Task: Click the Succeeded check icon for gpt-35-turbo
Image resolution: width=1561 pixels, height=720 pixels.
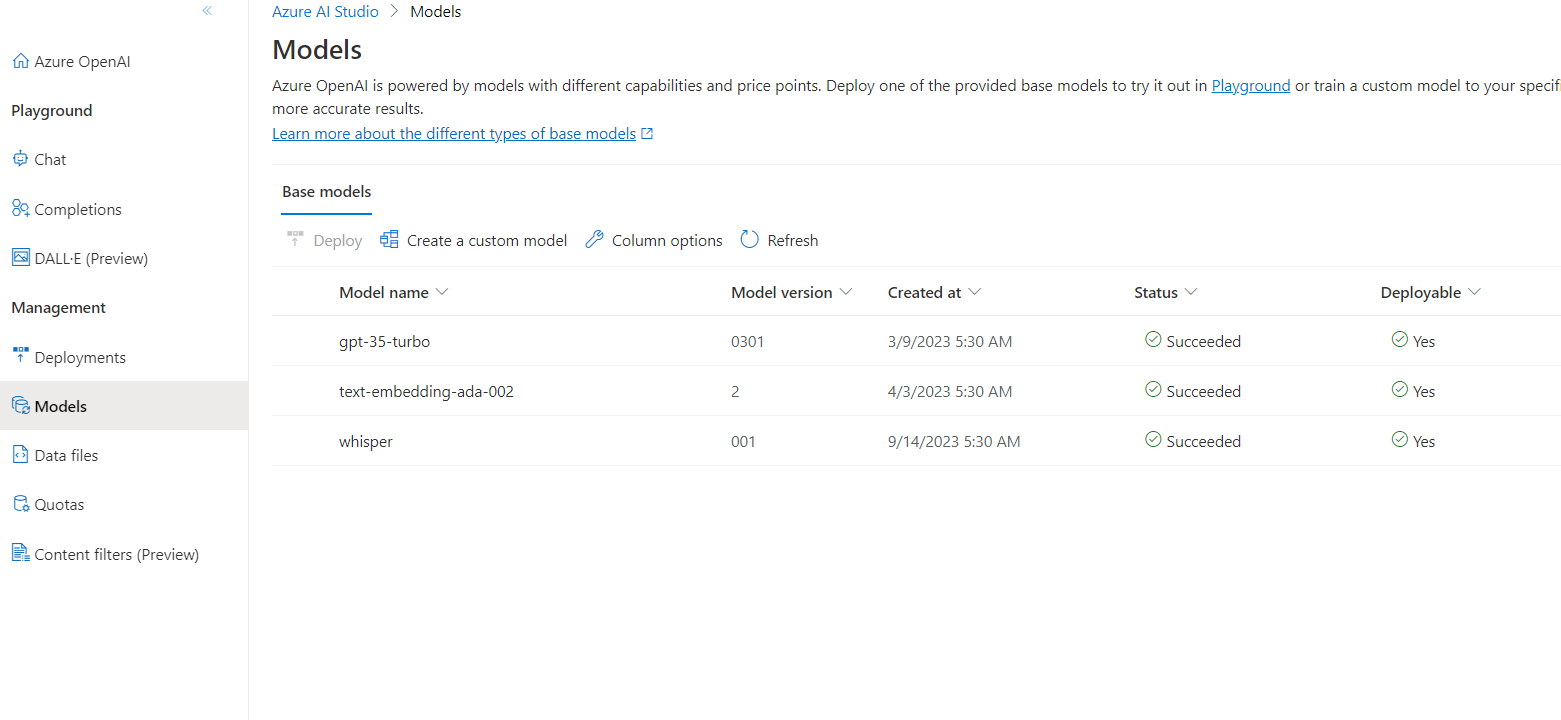Action: [x=1153, y=340]
